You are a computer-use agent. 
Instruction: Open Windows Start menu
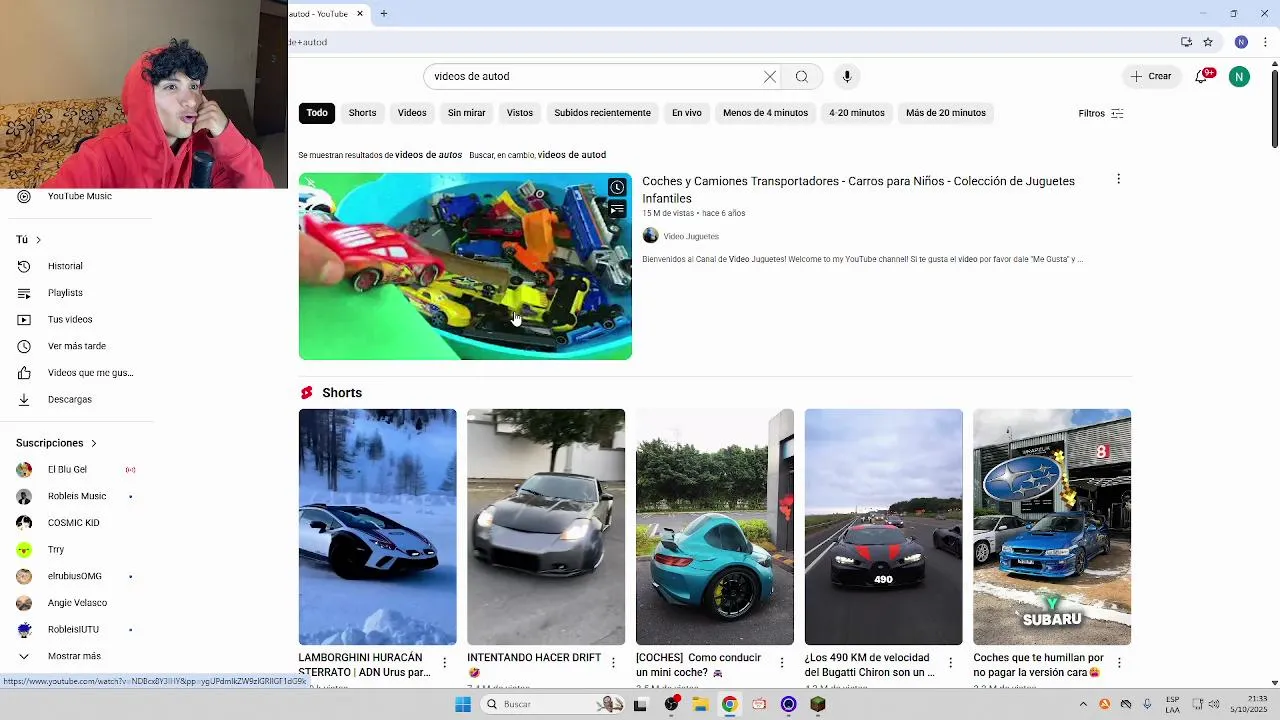coord(463,704)
